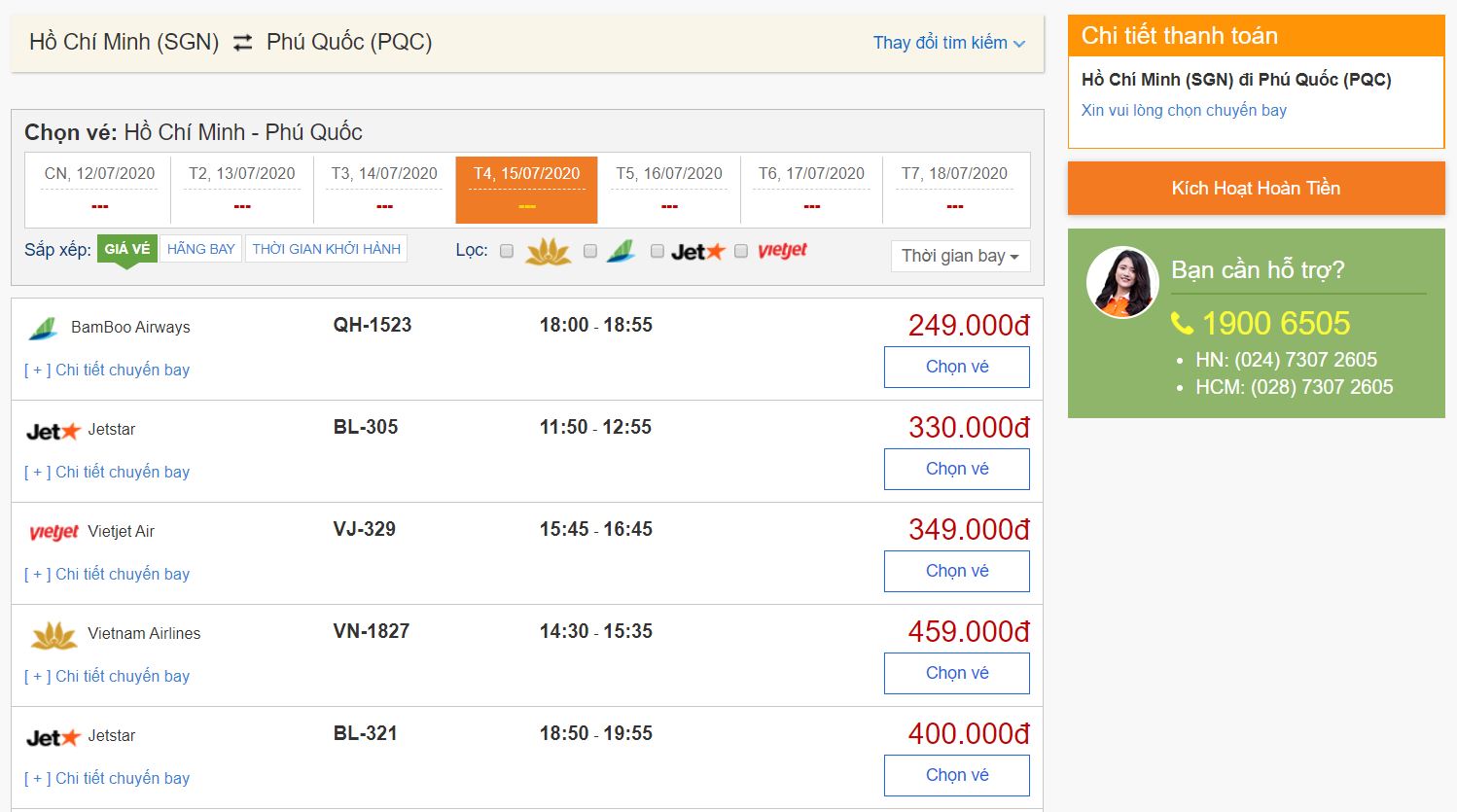Click the swap route arrows icon
Screen dimensions: 1457x812
click(x=242, y=42)
